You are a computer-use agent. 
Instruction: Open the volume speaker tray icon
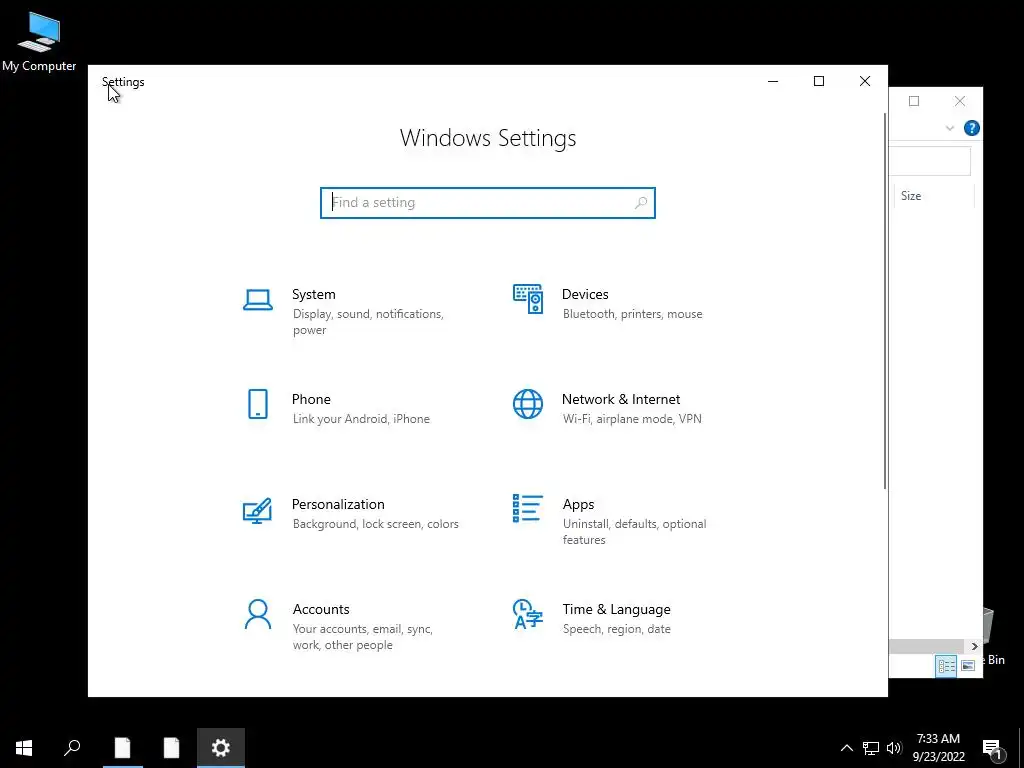pyautogui.click(x=894, y=748)
